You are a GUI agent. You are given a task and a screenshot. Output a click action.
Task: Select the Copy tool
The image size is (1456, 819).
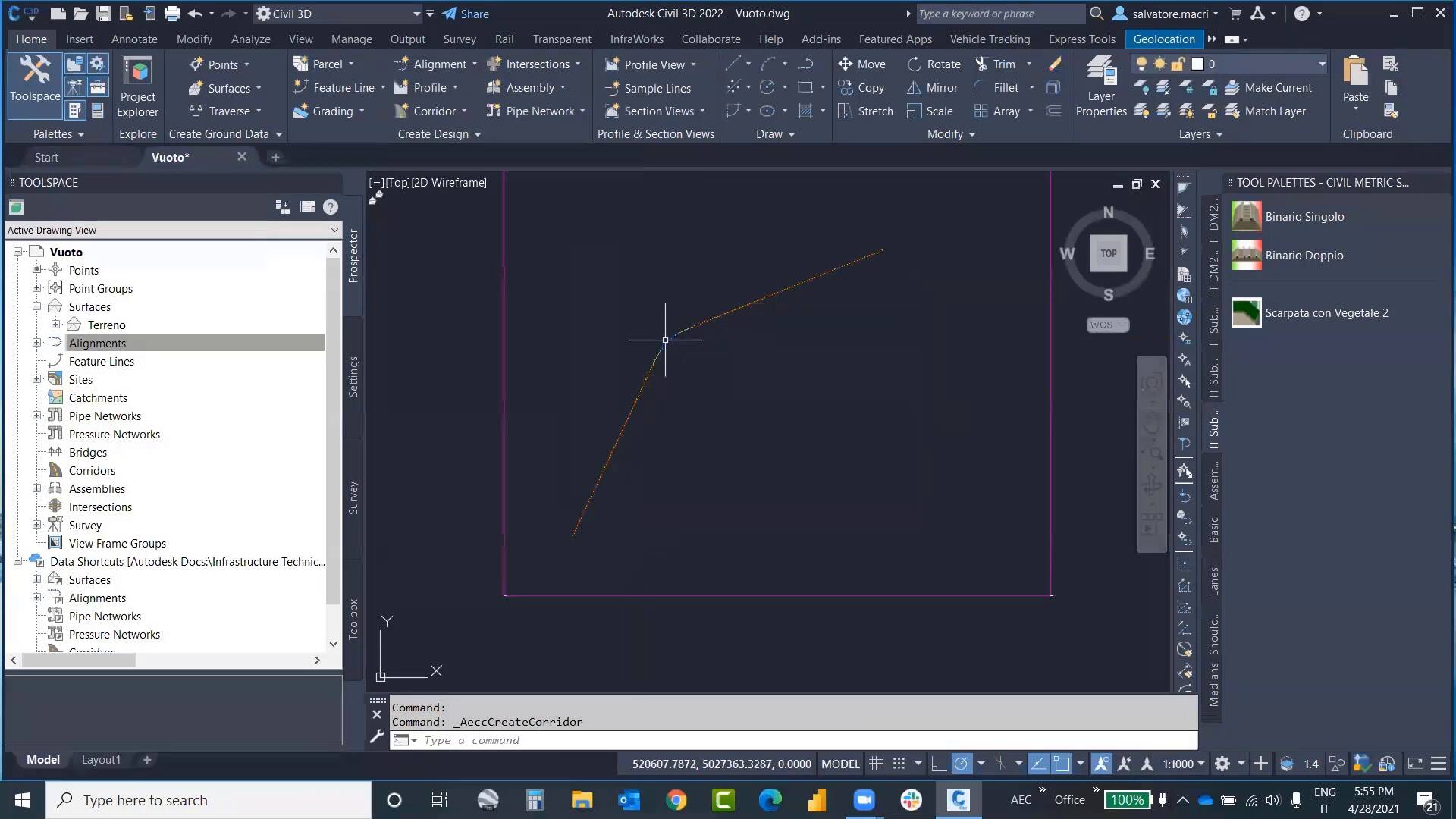tap(861, 88)
